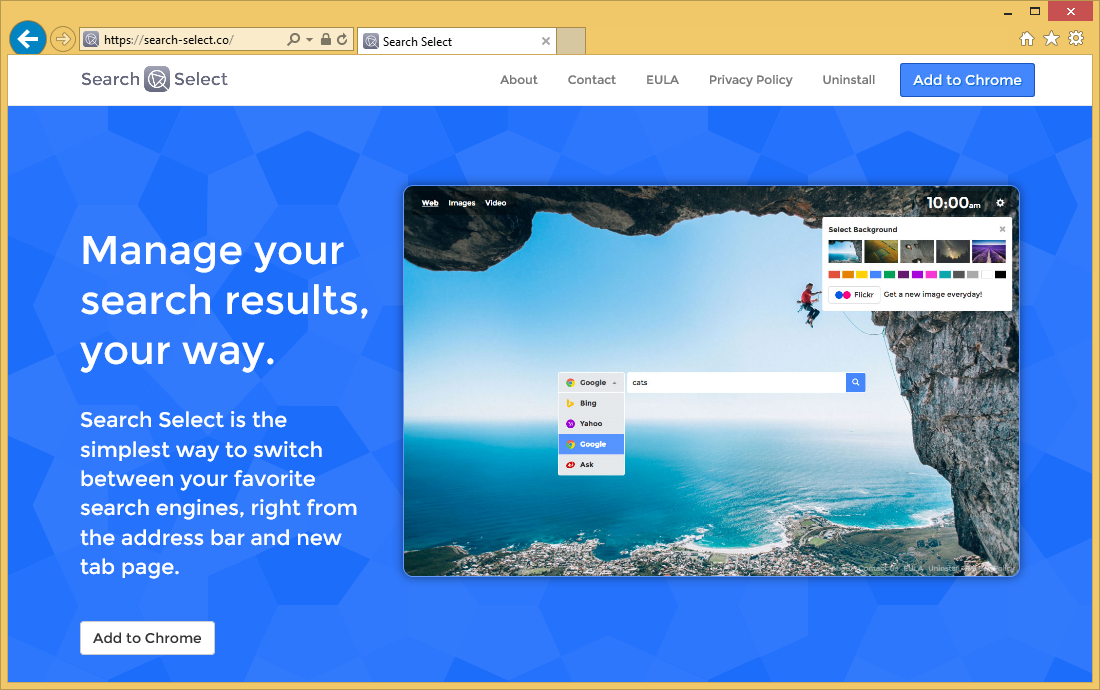Screen dimensions: 1100x690
Task: Choose the gray rock background thumbnail
Action: click(x=917, y=251)
